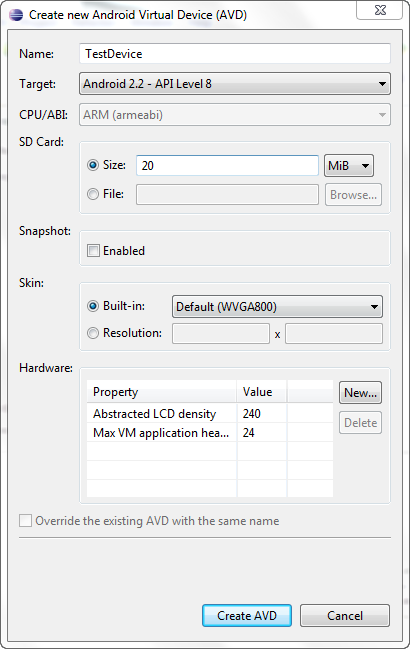
Task: Check Override the existing AVD option
Action: pos(26,521)
